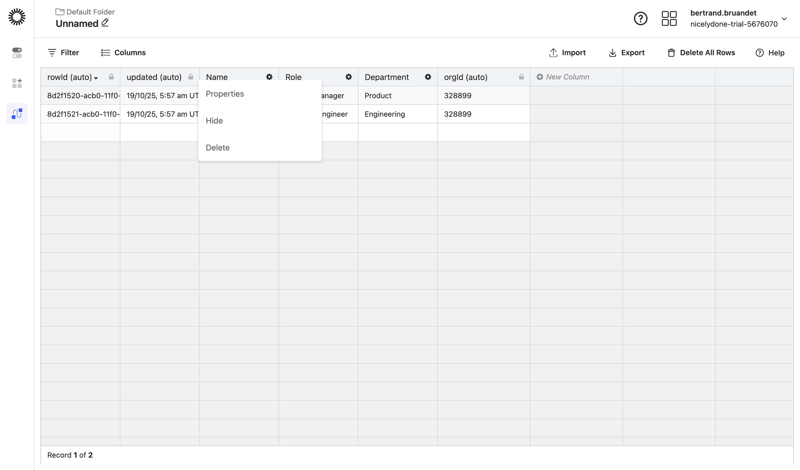800x470 pixels.
Task: Open the question mark help icon in header
Action: [x=640, y=18]
